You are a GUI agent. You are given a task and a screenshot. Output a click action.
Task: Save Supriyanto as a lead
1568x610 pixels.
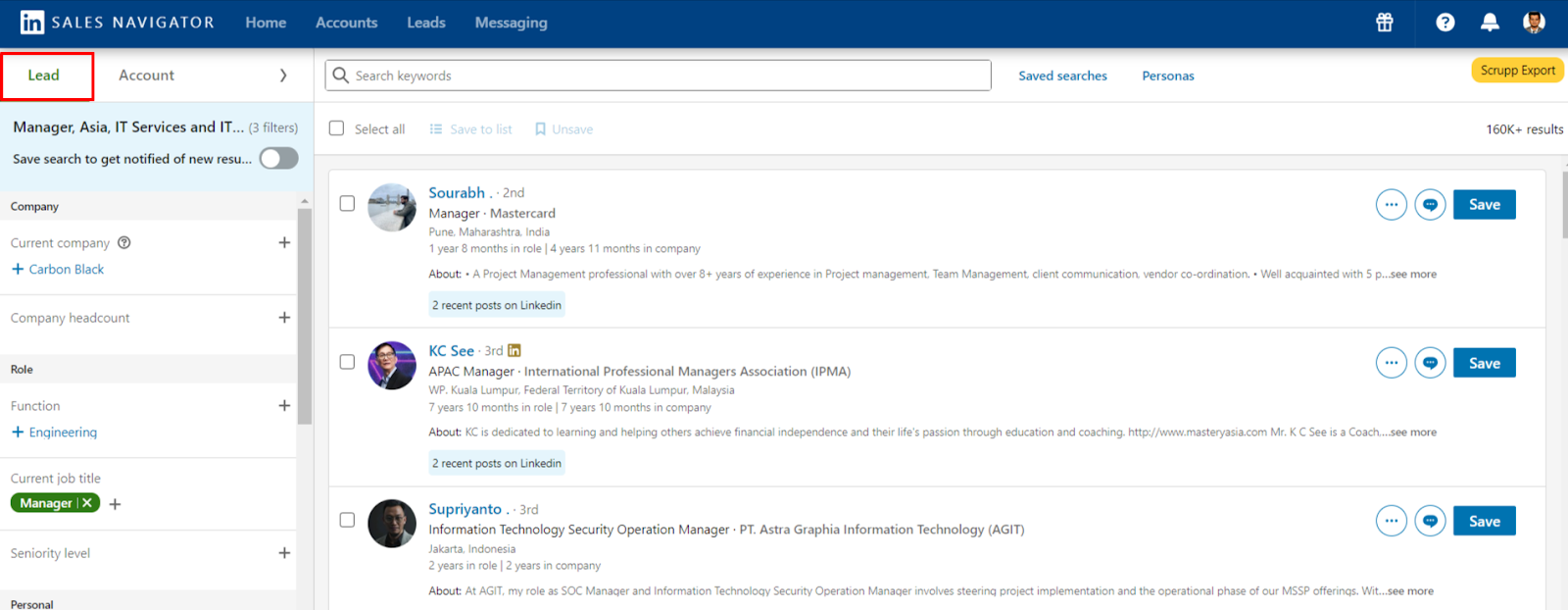coord(1484,521)
